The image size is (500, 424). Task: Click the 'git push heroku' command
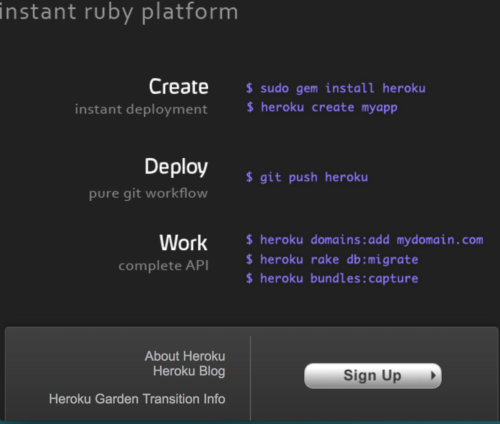click(314, 177)
